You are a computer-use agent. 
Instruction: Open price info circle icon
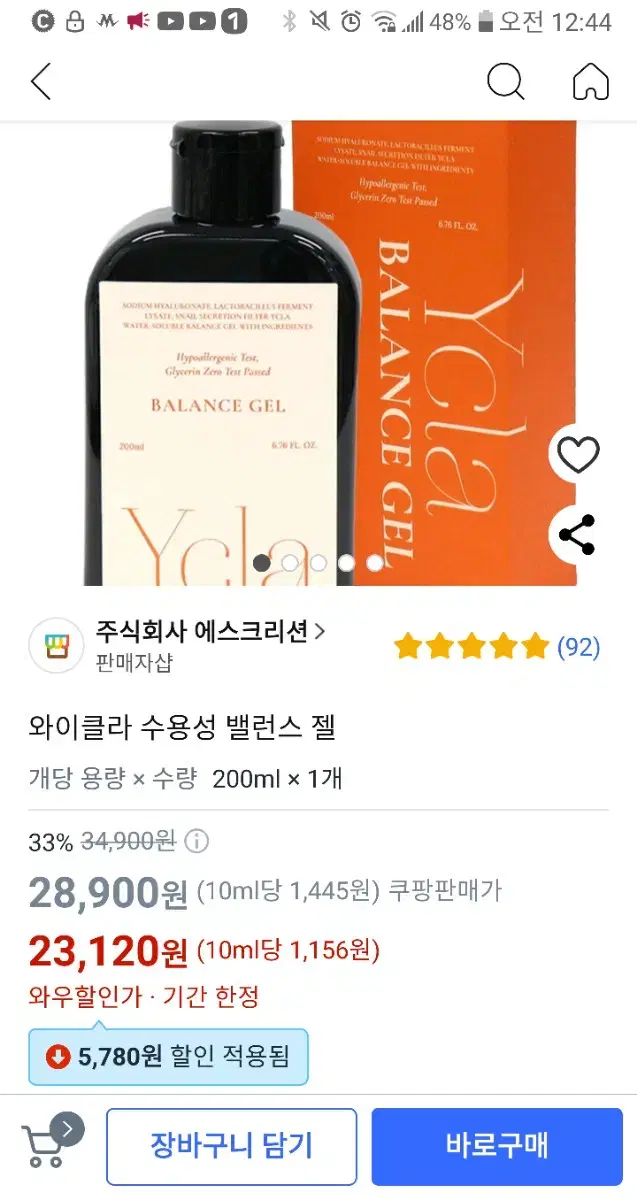[197, 841]
